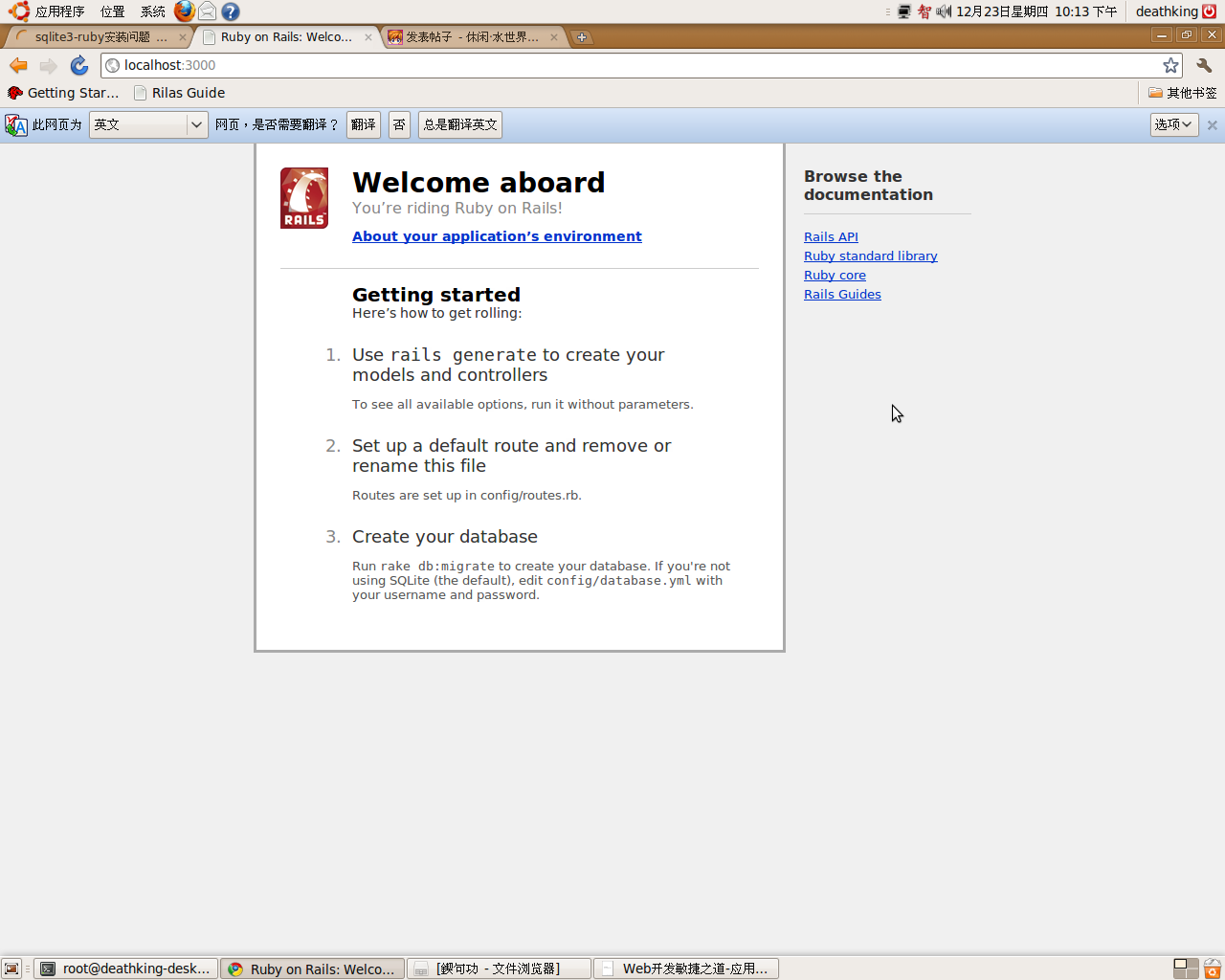The image size is (1225, 980).
Task: Open the 位置 places menu
Action: tap(113, 11)
